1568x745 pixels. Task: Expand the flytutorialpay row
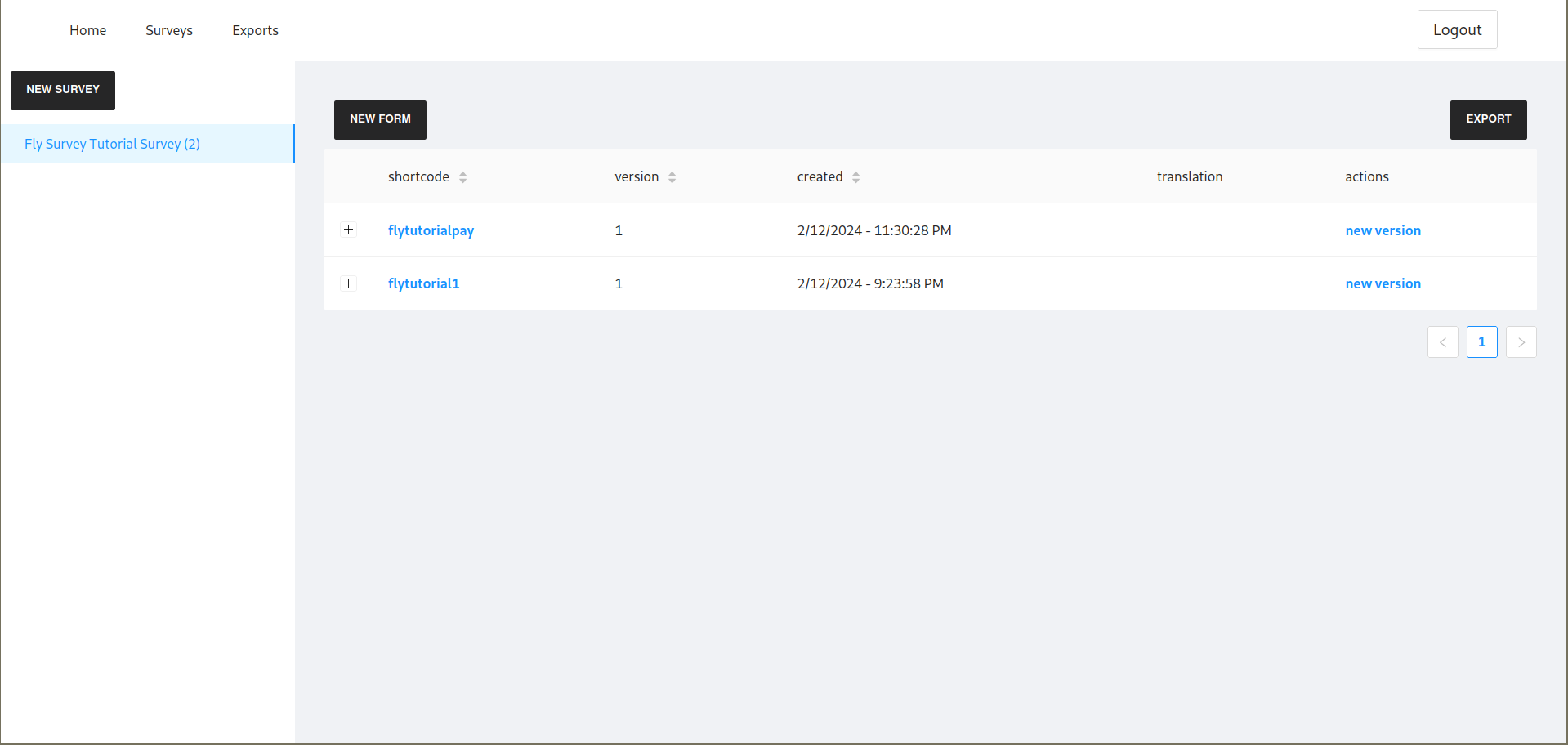click(x=349, y=230)
